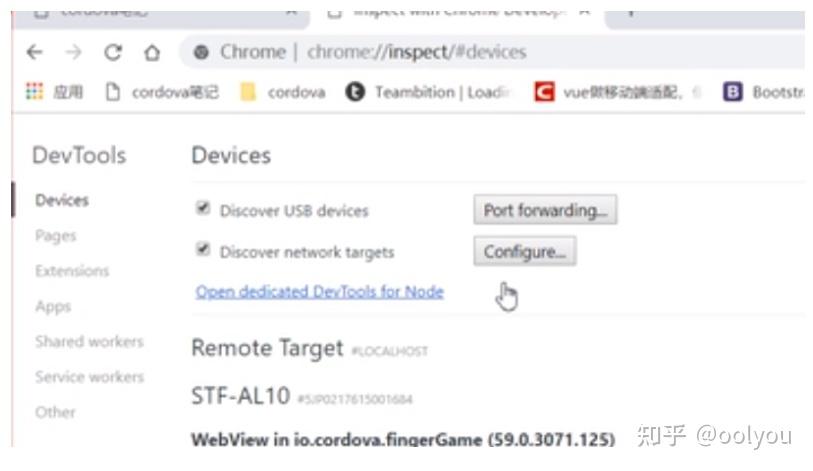813x471 pixels.
Task: Click the browser back arrow
Action: pyautogui.click(x=35, y=52)
